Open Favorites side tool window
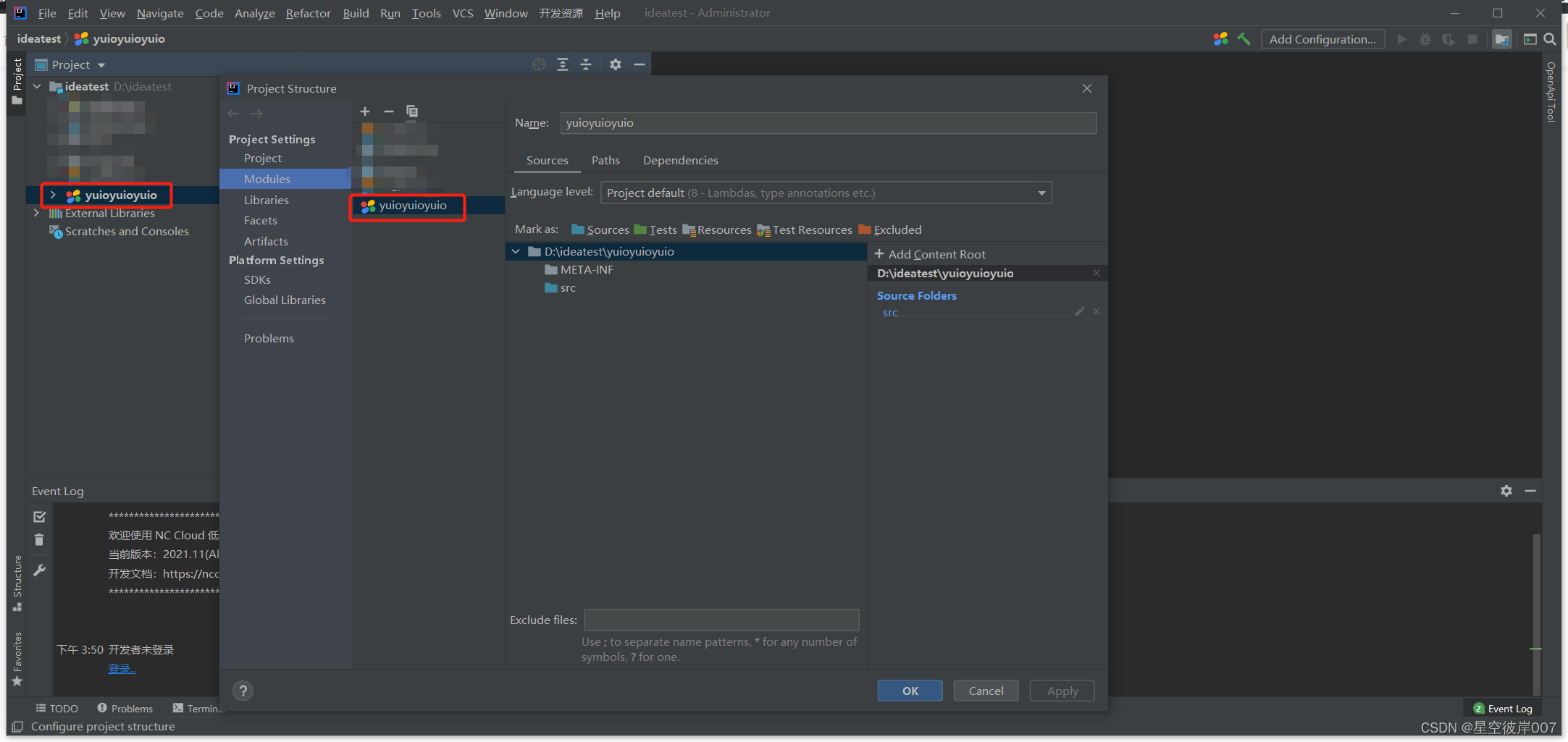Screen dimensions: 1568x742 pos(17,659)
